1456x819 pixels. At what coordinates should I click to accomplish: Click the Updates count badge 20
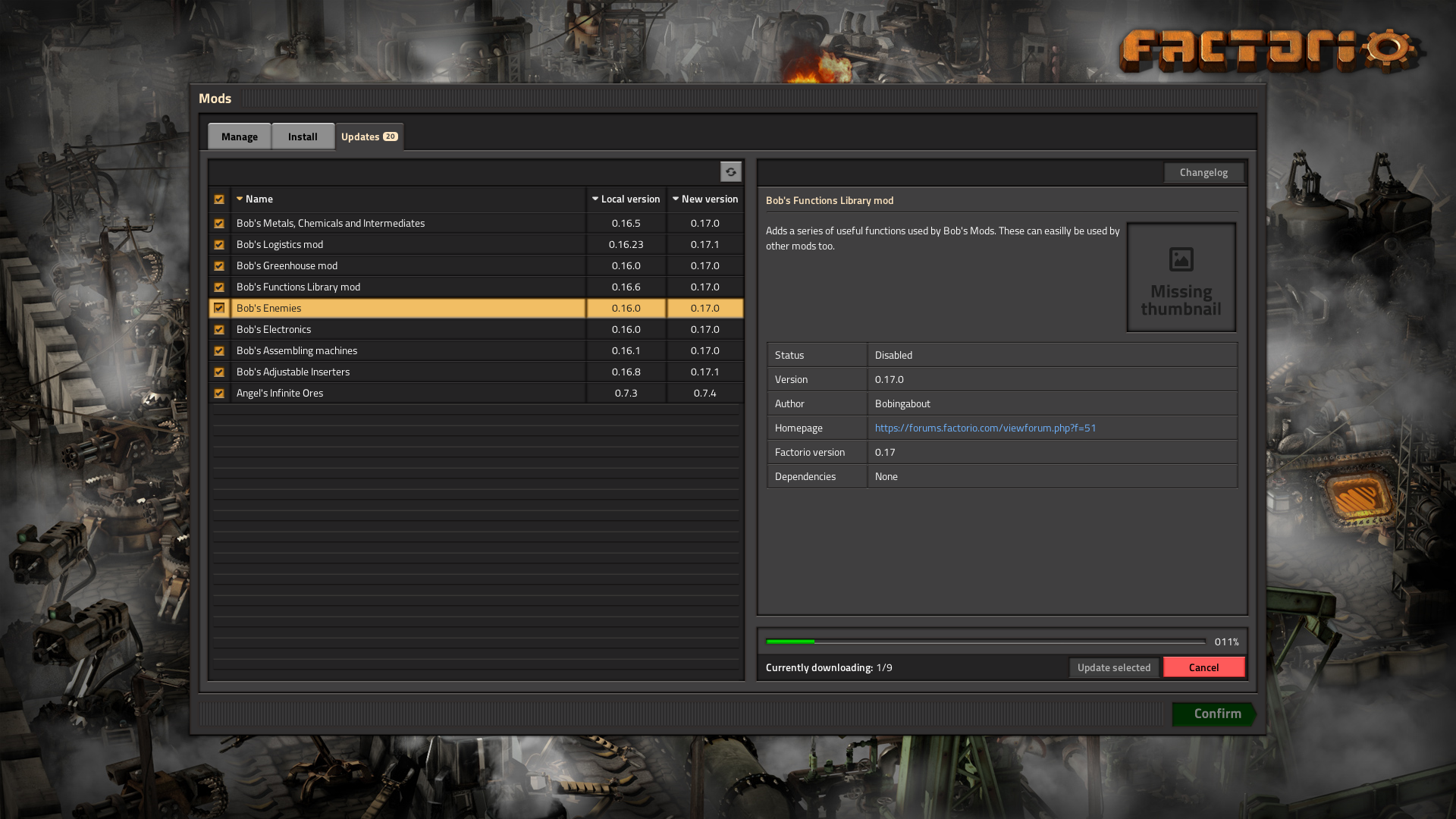coord(390,136)
